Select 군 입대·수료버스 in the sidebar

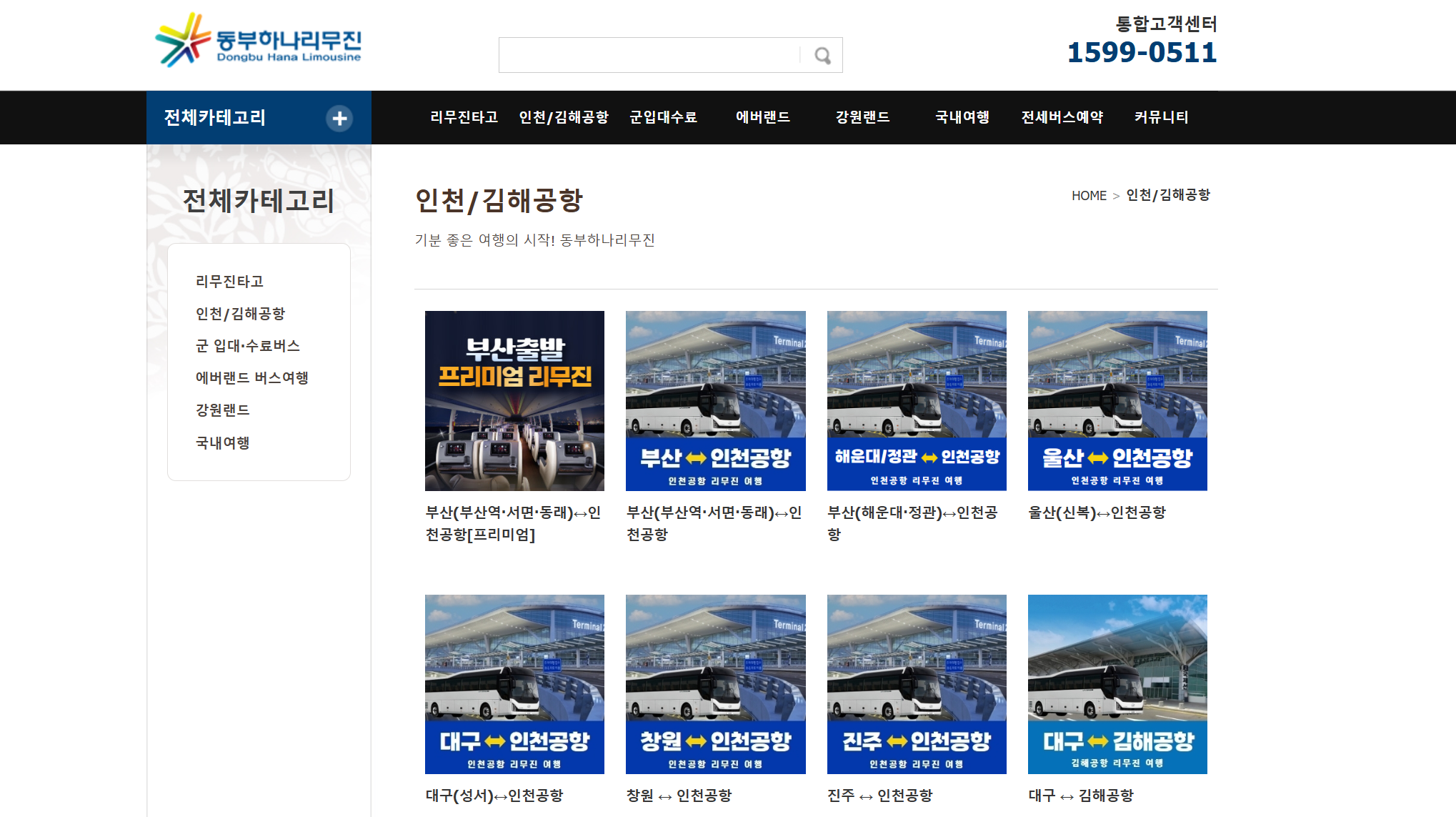coord(247,346)
